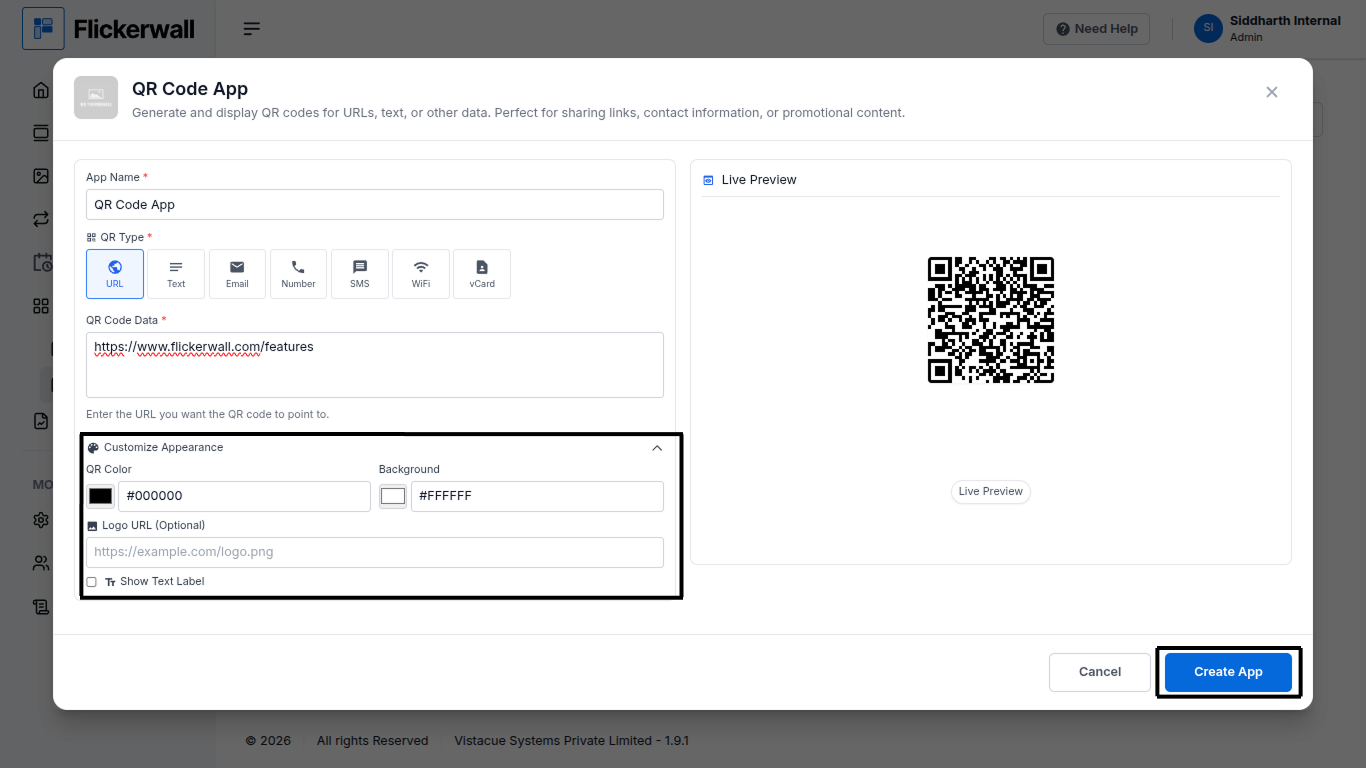
Task: Open the scroll log icon in sidebar
Action: 41,607
